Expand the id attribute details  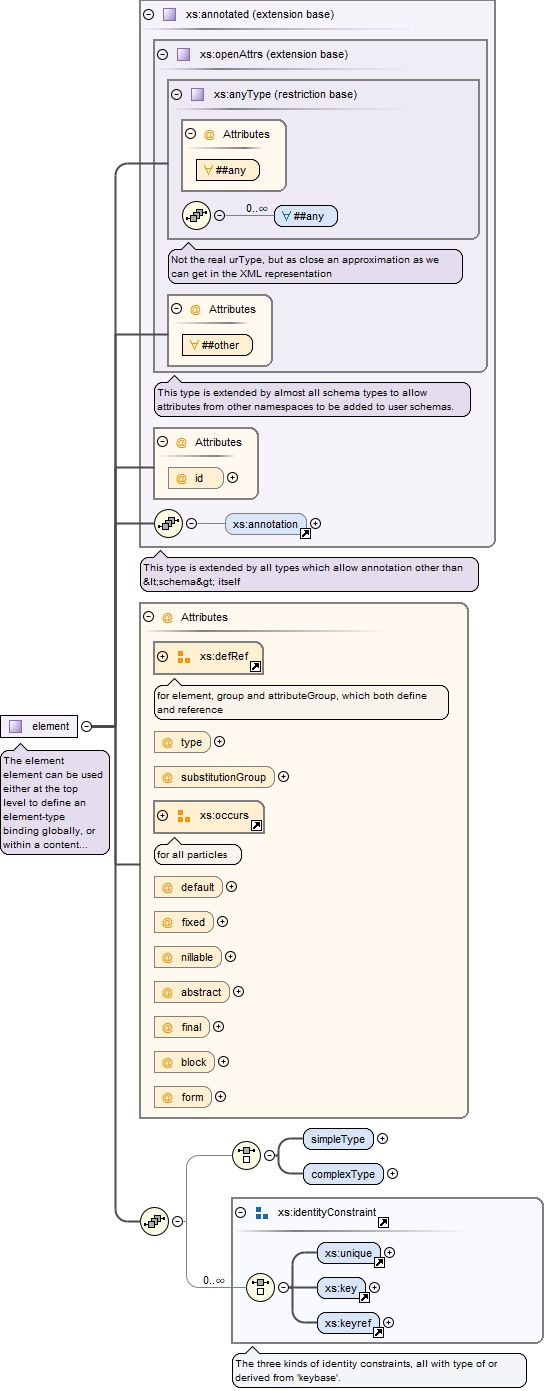(x=233, y=478)
